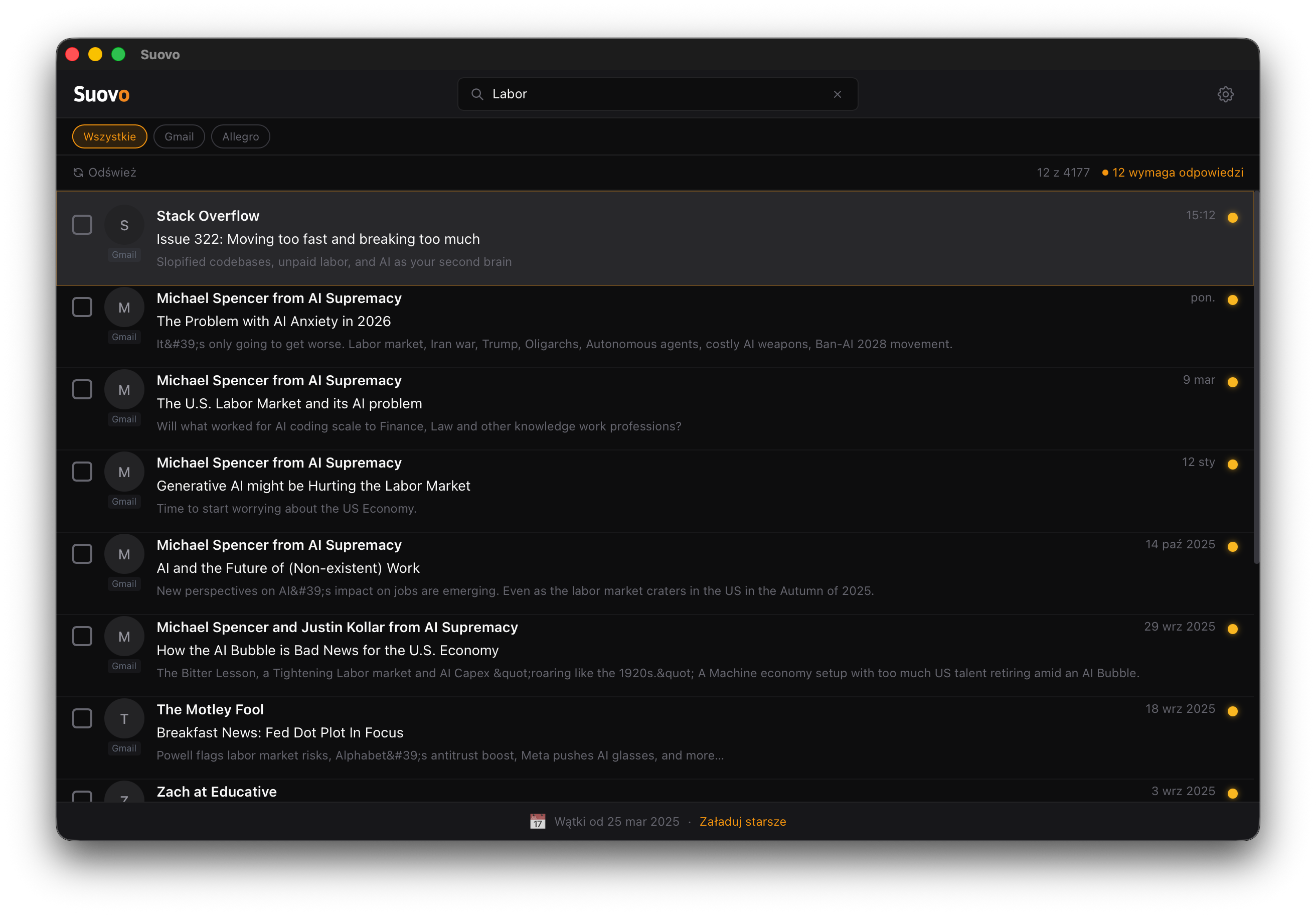Open the settings gear
1316x915 pixels.
click(x=1226, y=94)
